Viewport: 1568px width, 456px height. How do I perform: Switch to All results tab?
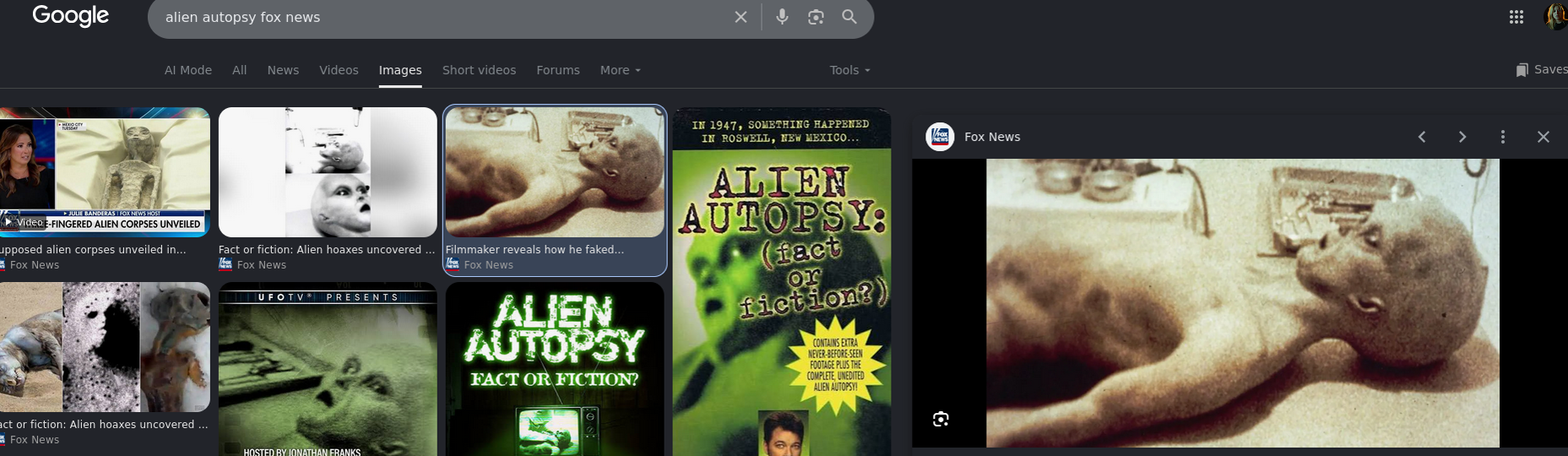[240, 70]
